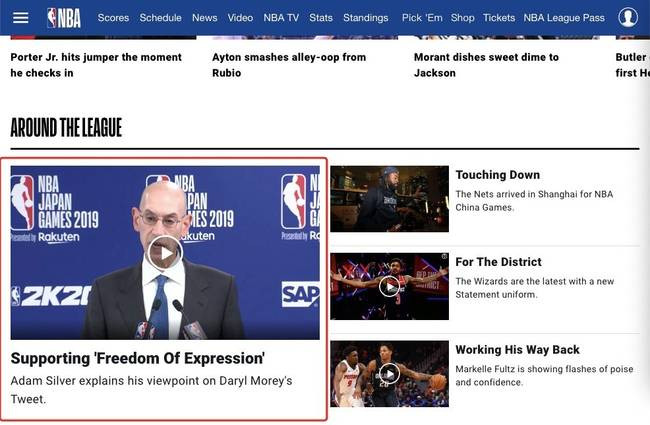
Task: Open the Video section
Action: coord(240,18)
